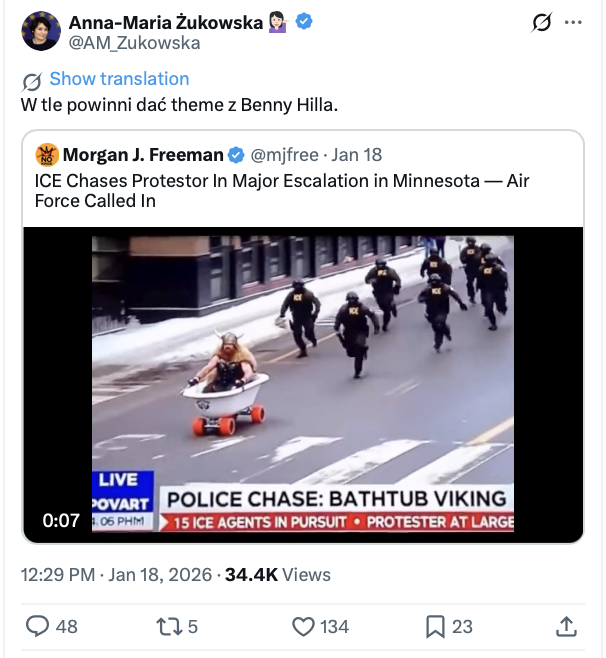Click Morgan J. Freeman's small avatar
This screenshot has height=658, width=606.
pyautogui.click(x=46, y=155)
